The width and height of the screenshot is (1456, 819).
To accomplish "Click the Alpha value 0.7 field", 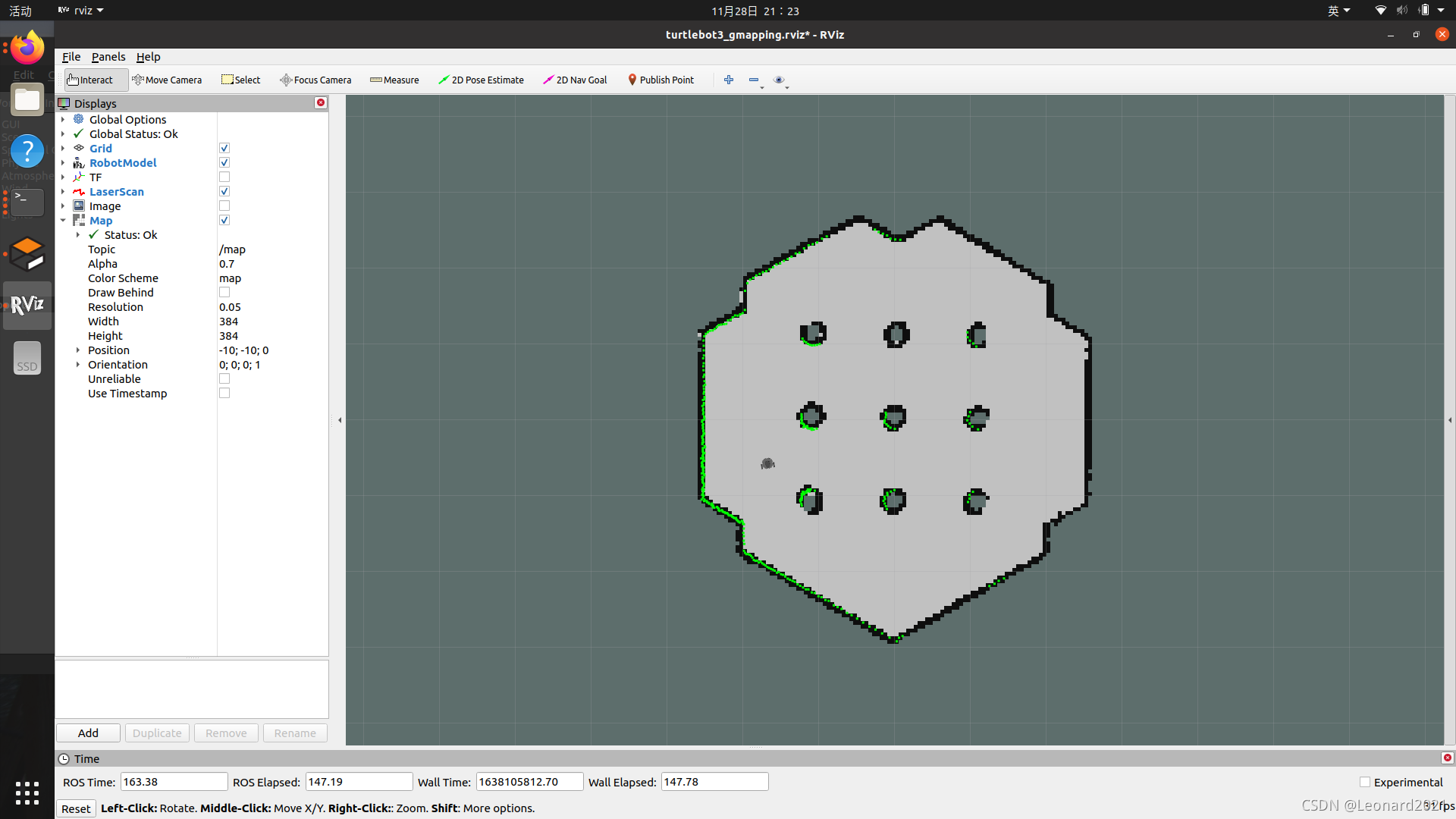I will point(271,264).
